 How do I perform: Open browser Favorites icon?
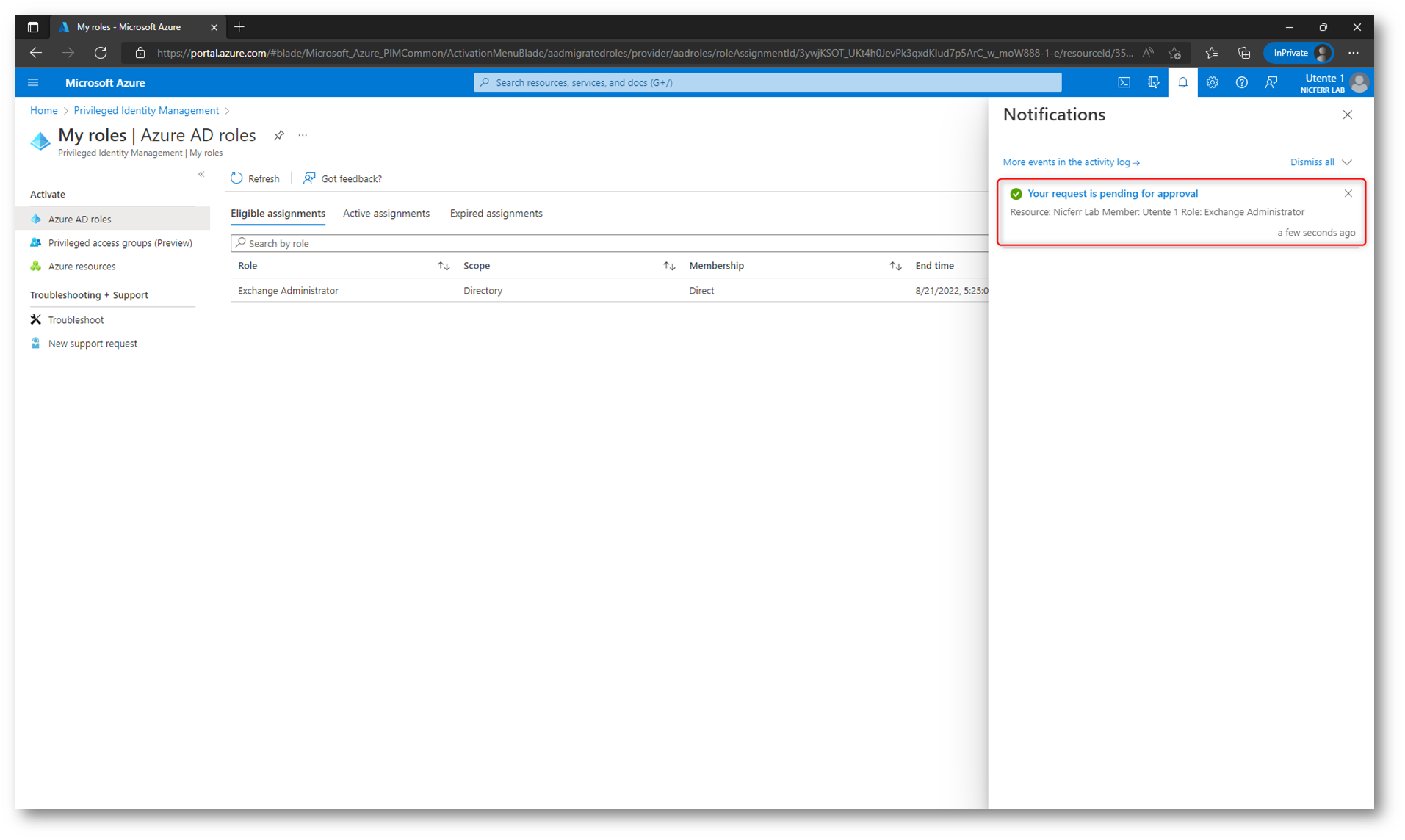1211,53
